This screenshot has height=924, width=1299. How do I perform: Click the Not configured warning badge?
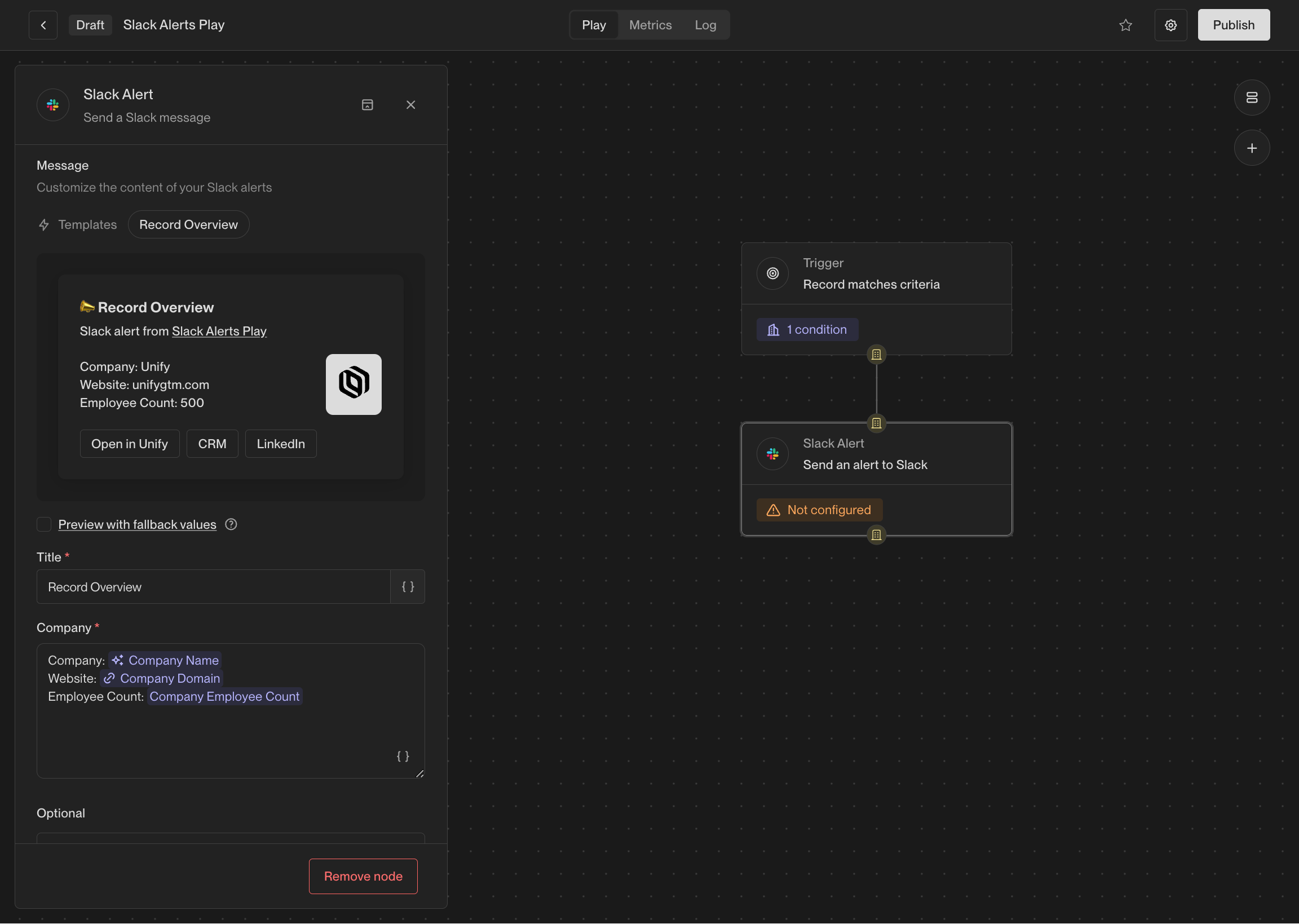(819, 510)
